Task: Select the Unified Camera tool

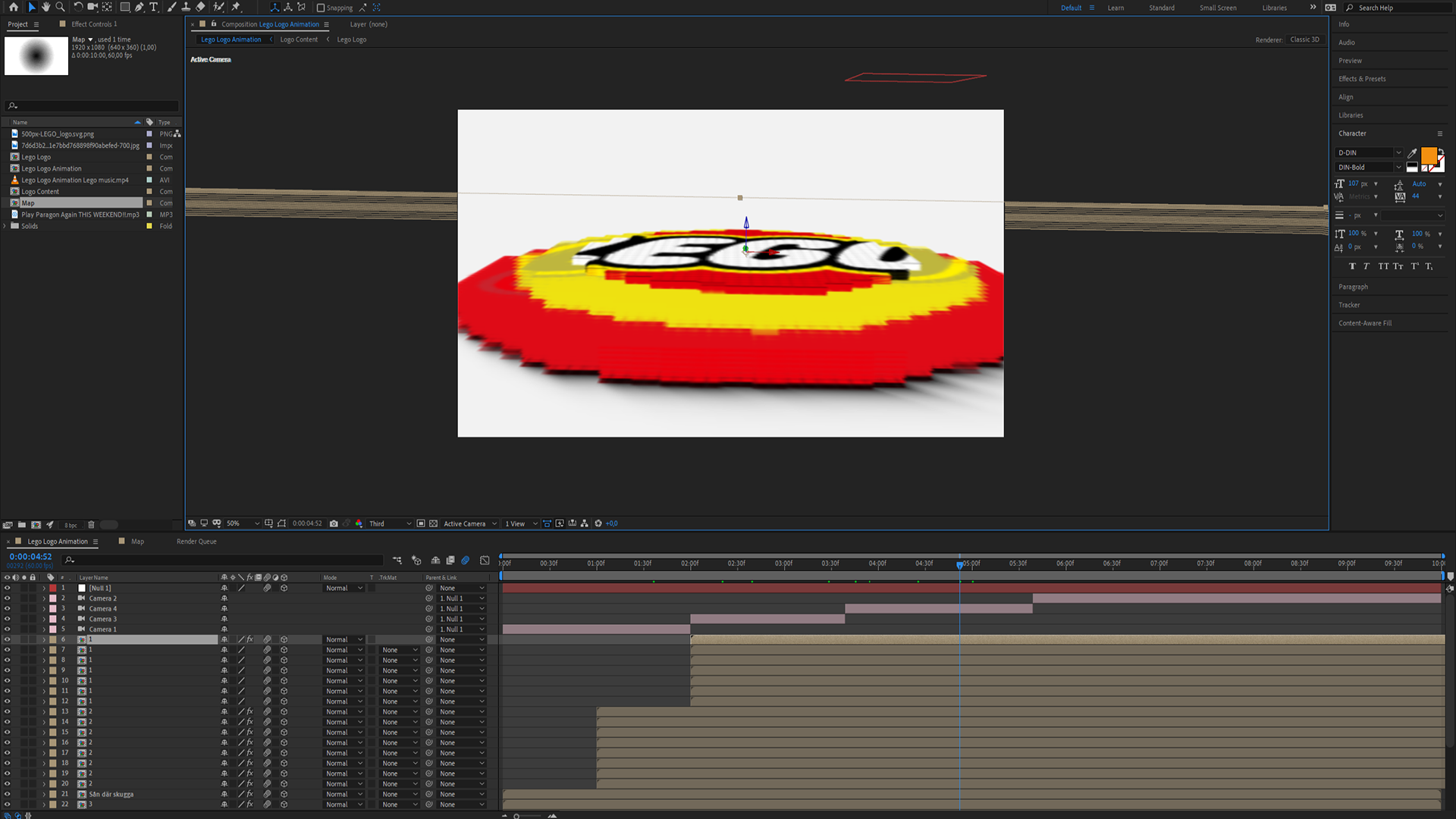Action: [x=93, y=7]
